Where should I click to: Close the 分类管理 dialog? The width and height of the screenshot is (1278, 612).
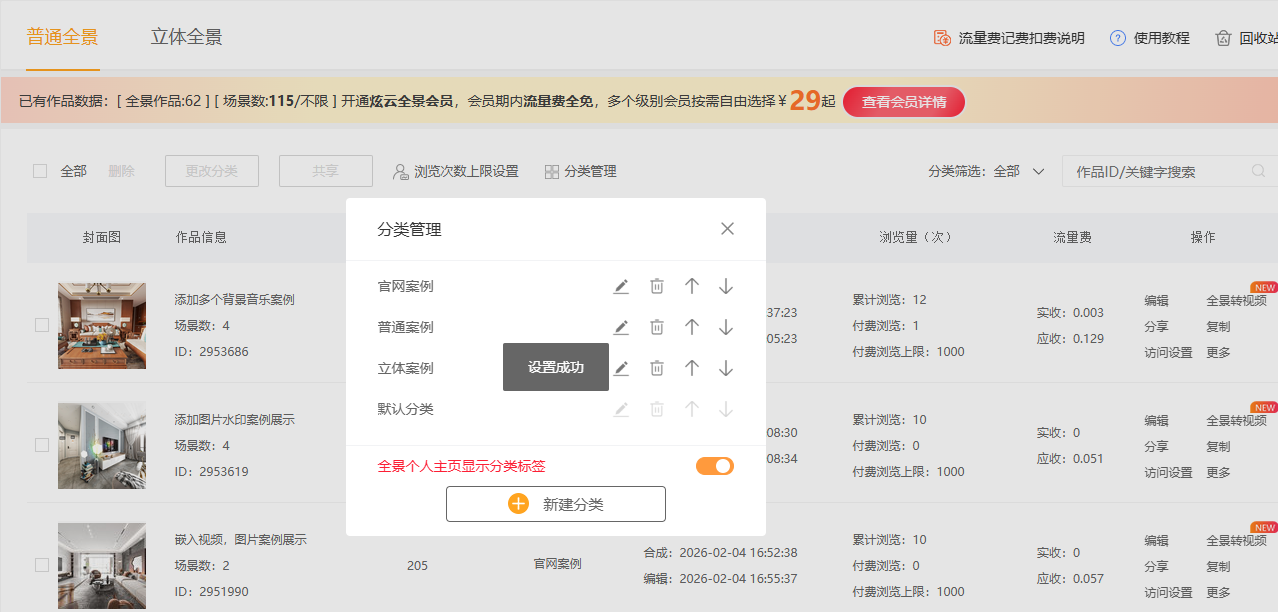(727, 229)
